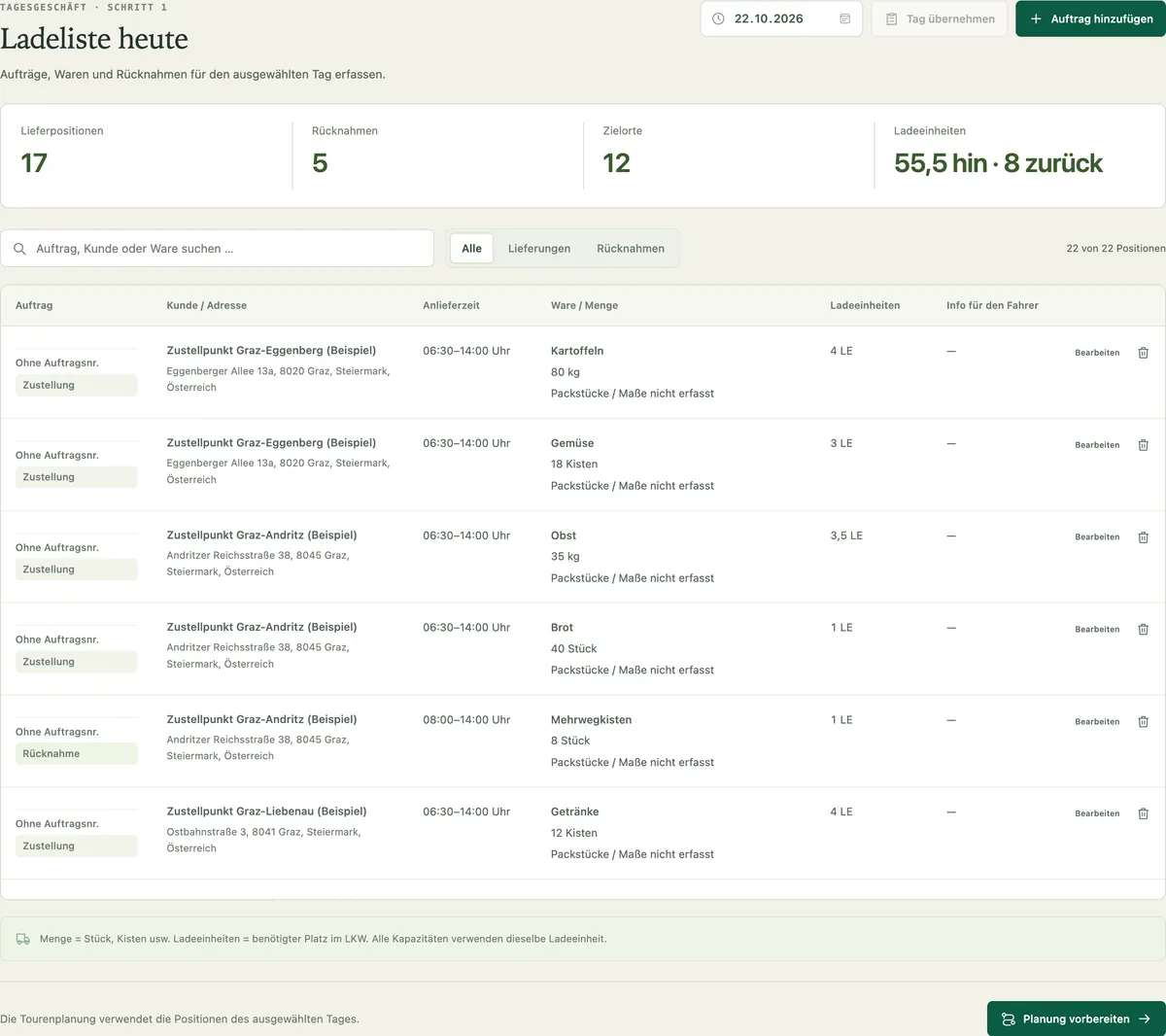Click the Anlieferzeit column header
The height and width of the screenshot is (1036, 1166).
(451, 305)
